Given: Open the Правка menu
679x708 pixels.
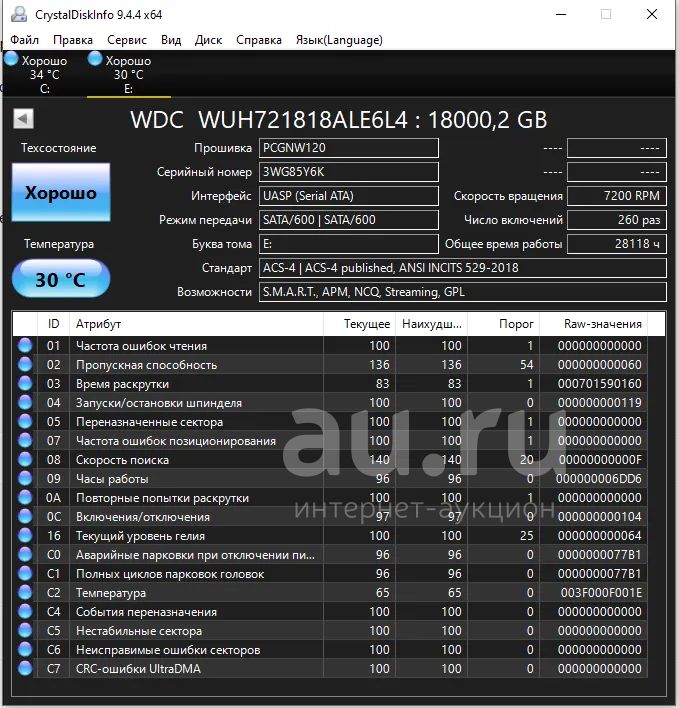Looking at the screenshot, I should (73, 40).
